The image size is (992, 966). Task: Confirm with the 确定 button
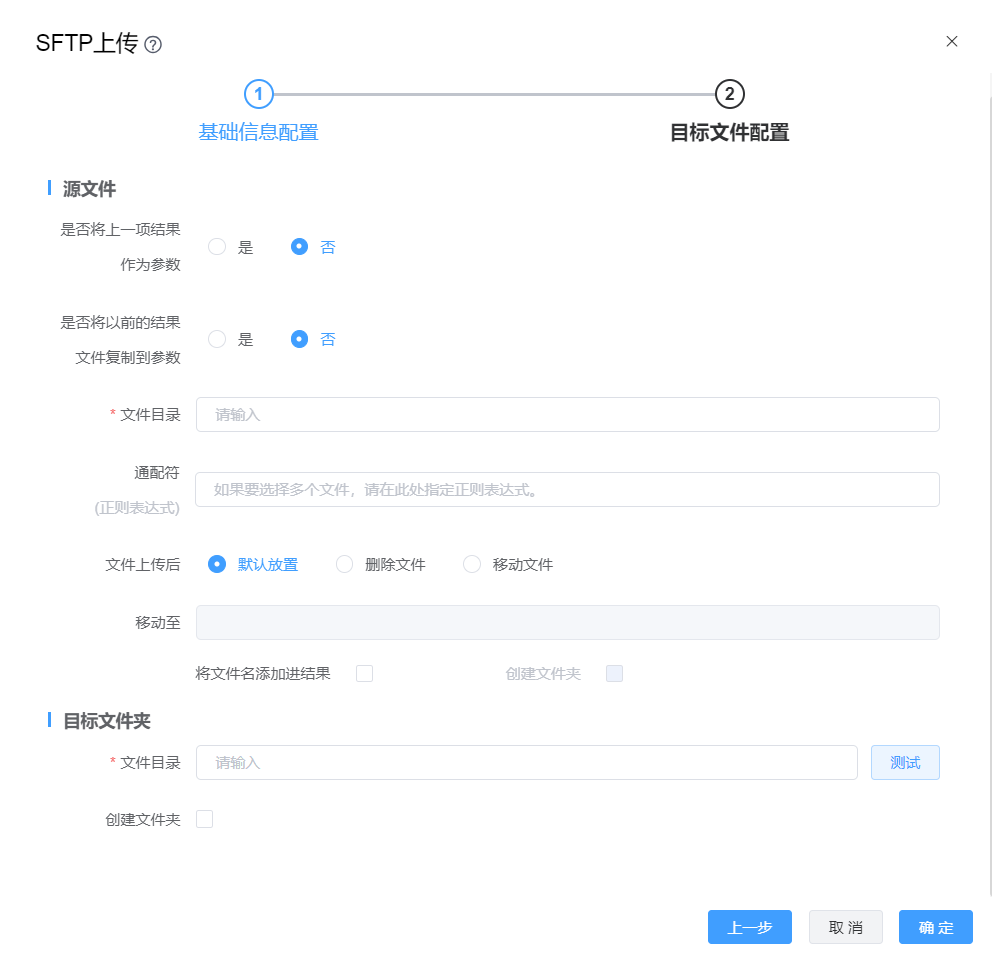pos(935,927)
